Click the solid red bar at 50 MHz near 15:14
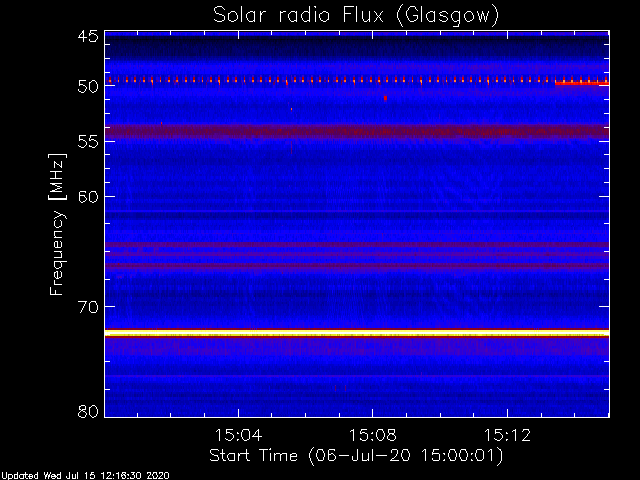The image size is (640, 480). point(582,83)
